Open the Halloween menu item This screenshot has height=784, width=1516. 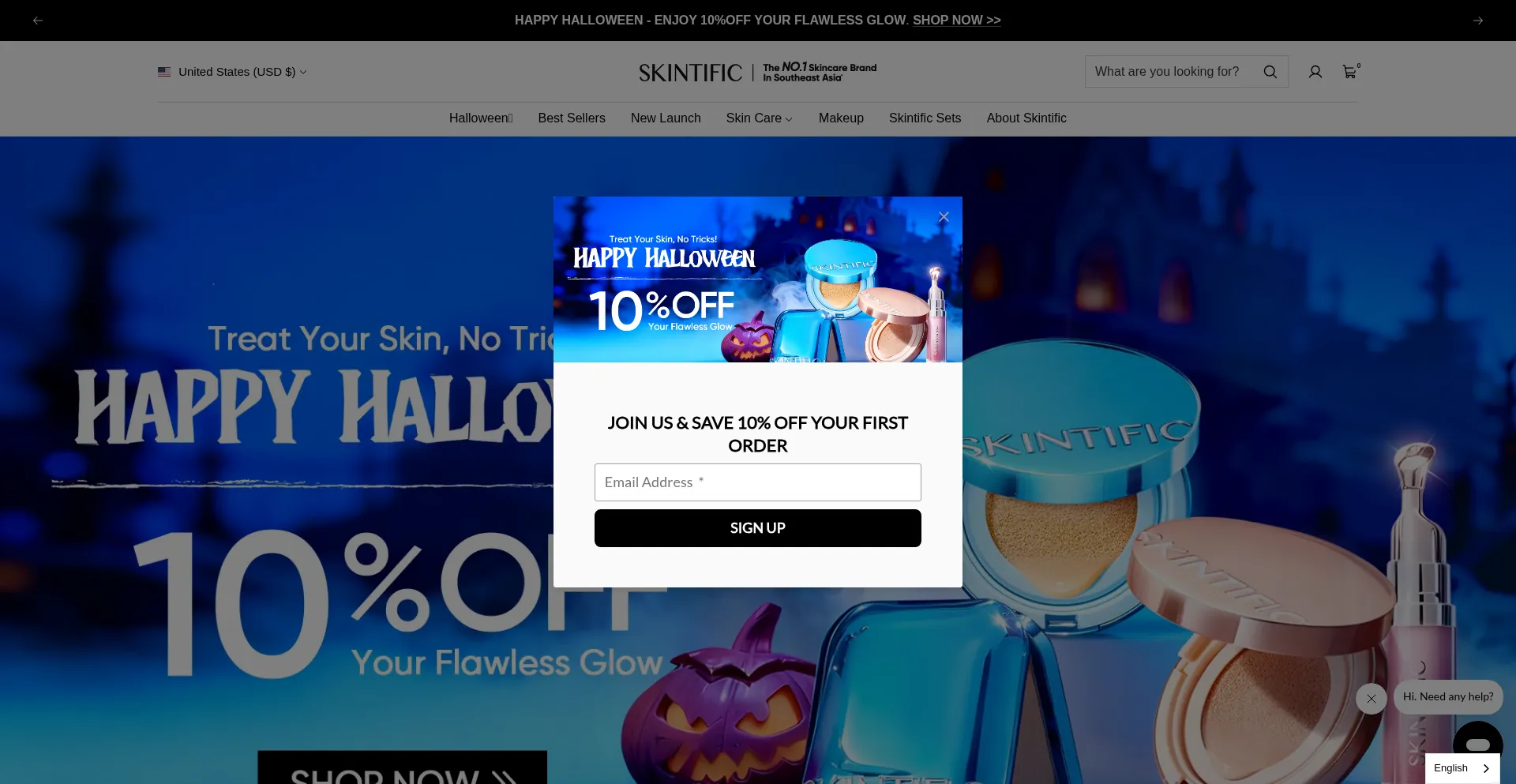pos(481,118)
